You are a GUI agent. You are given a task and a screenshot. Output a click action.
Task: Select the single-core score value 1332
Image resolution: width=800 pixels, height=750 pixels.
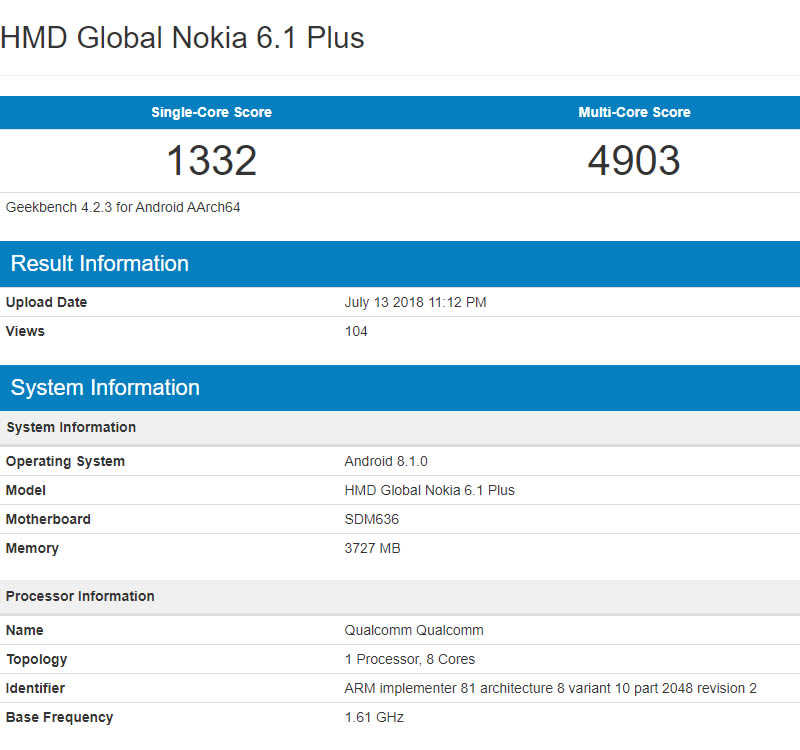point(211,161)
